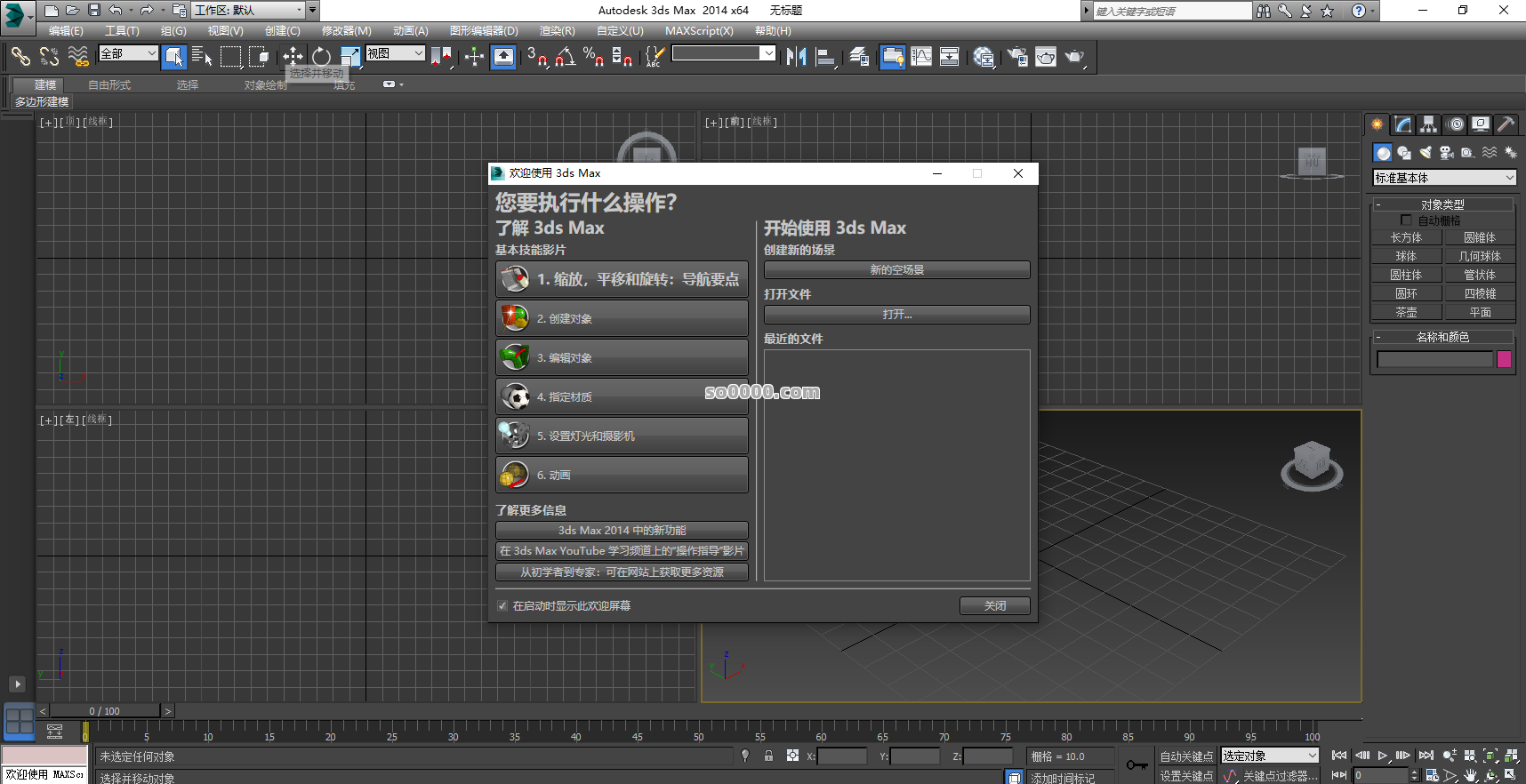
Task: Select the Select and Move tool
Action: (x=293, y=57)
